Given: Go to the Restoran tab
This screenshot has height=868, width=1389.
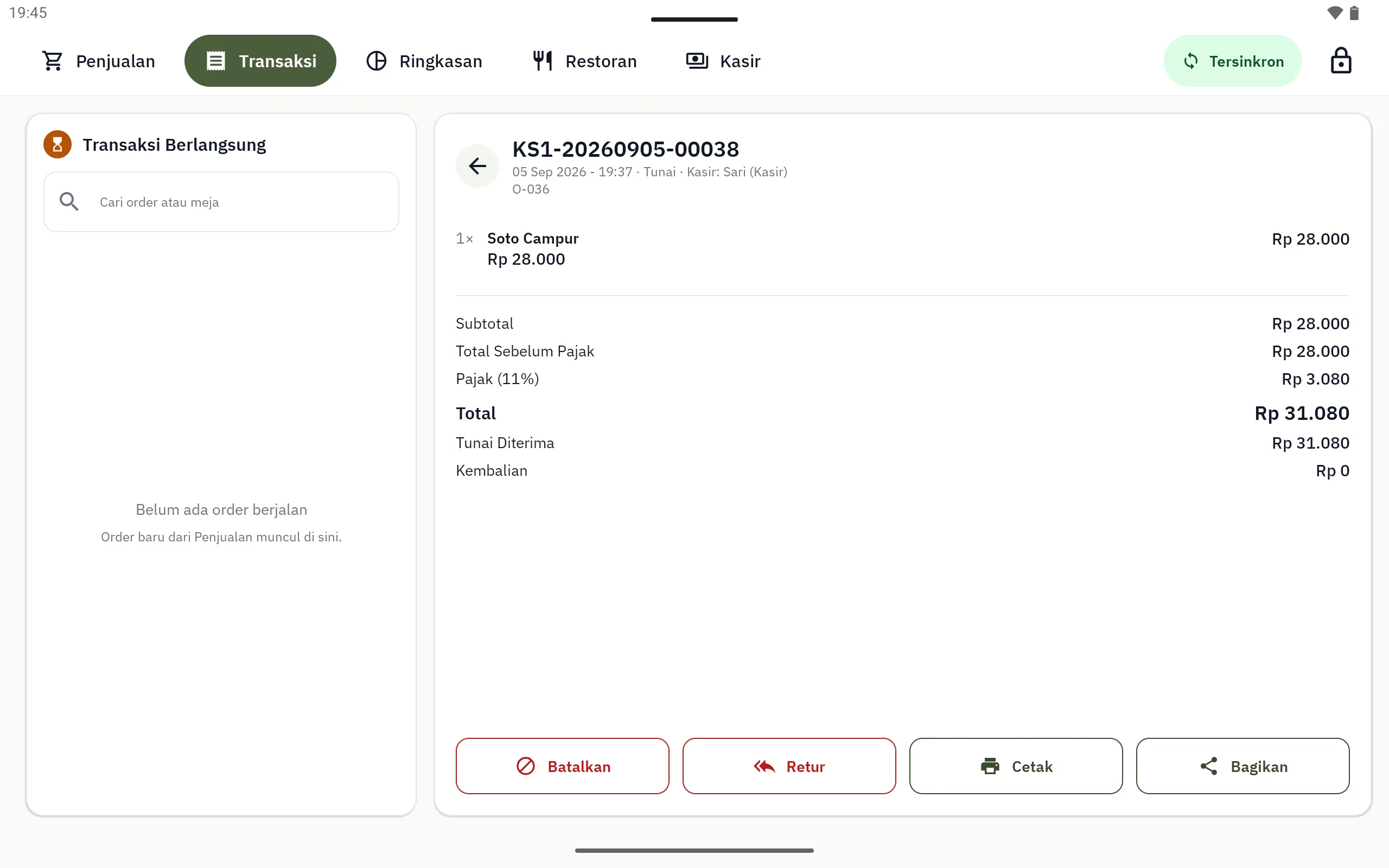Looking at the screenshot, I should tap(584, 61).
